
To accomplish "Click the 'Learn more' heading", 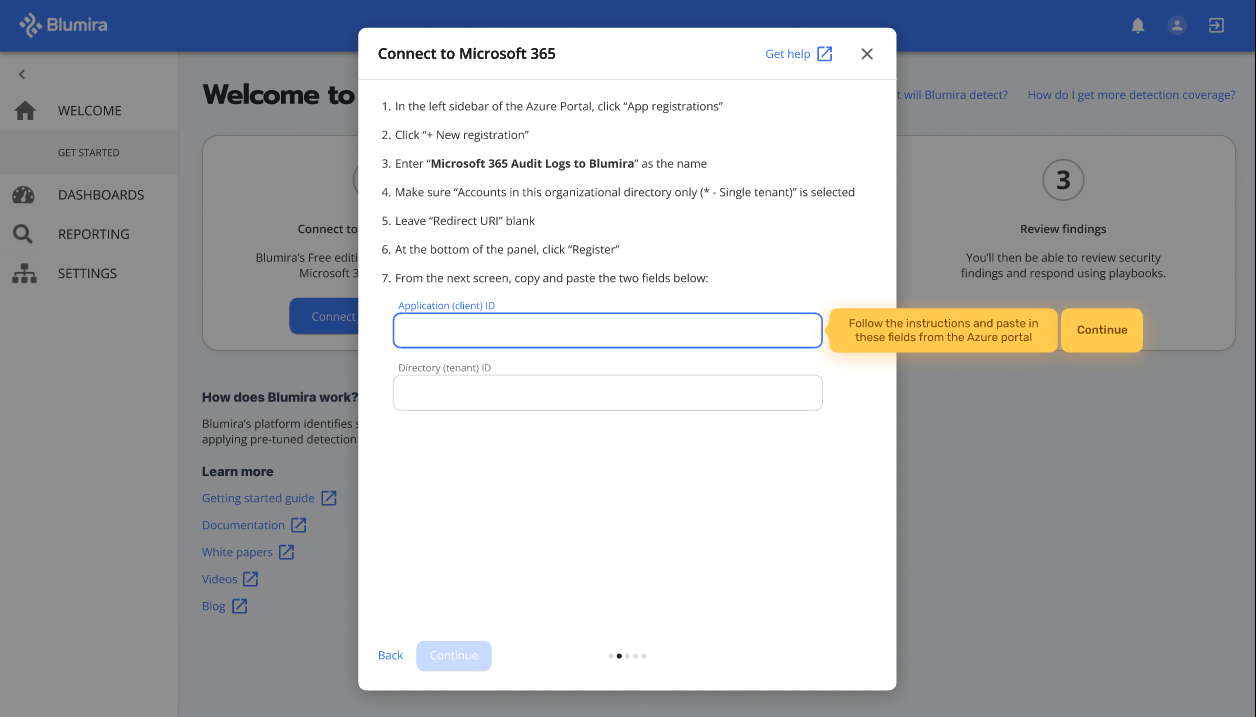I will (x=238, y=471).
